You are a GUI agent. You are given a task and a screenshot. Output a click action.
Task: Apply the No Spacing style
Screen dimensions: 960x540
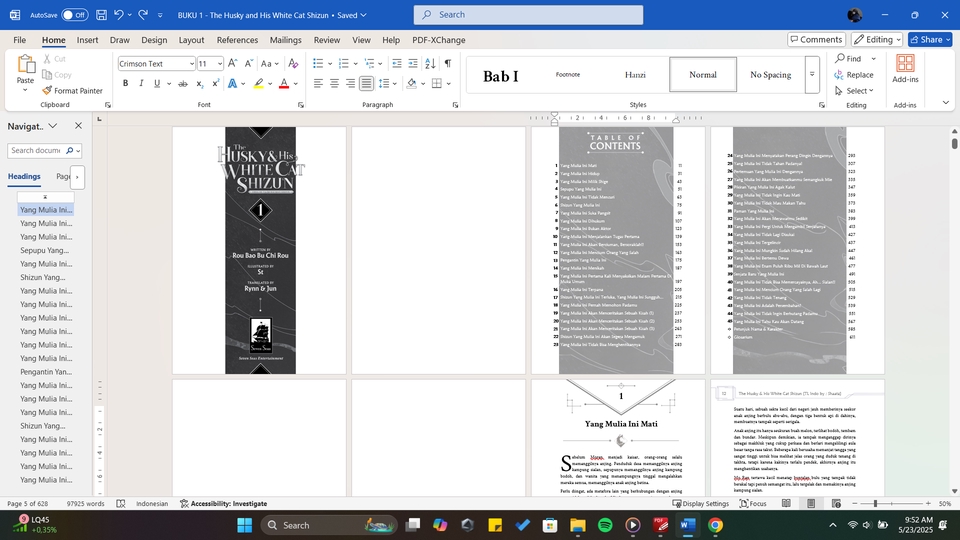[x=770, y=75]
